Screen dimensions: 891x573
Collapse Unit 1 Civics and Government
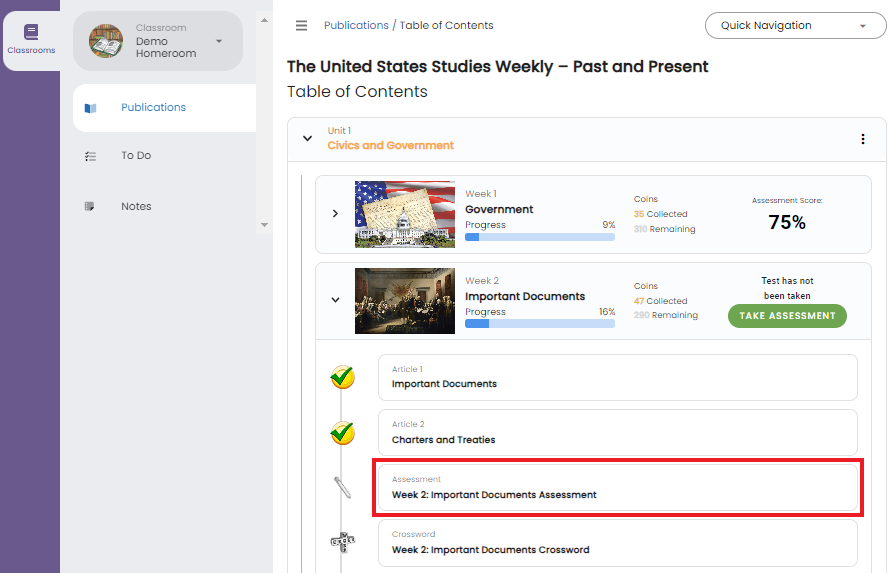pyautogui.click(x=307, y=139)
